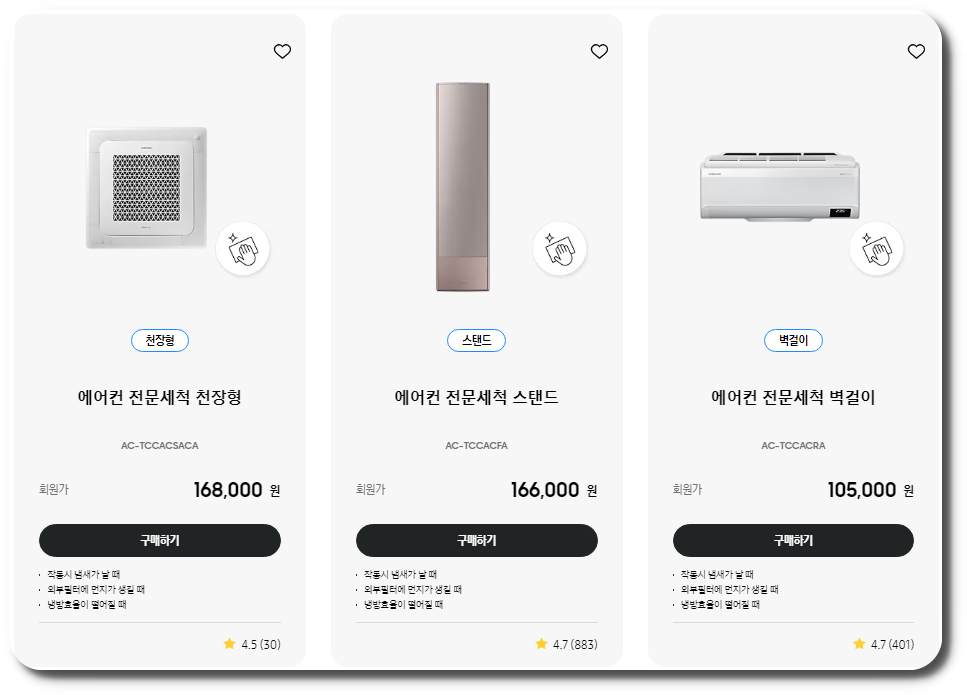Select the 스탠드 category badge
The height and width of the screenshot is (695, 967).
[477, 340]
